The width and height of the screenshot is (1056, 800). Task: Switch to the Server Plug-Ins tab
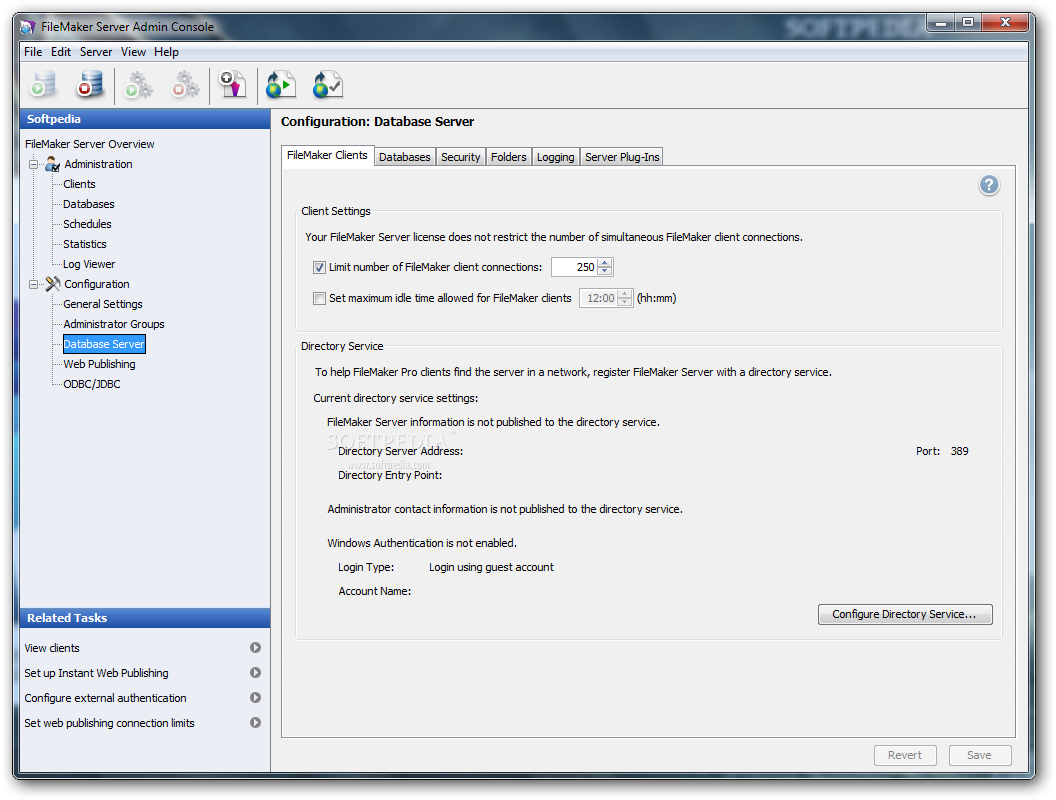[622, 157]
